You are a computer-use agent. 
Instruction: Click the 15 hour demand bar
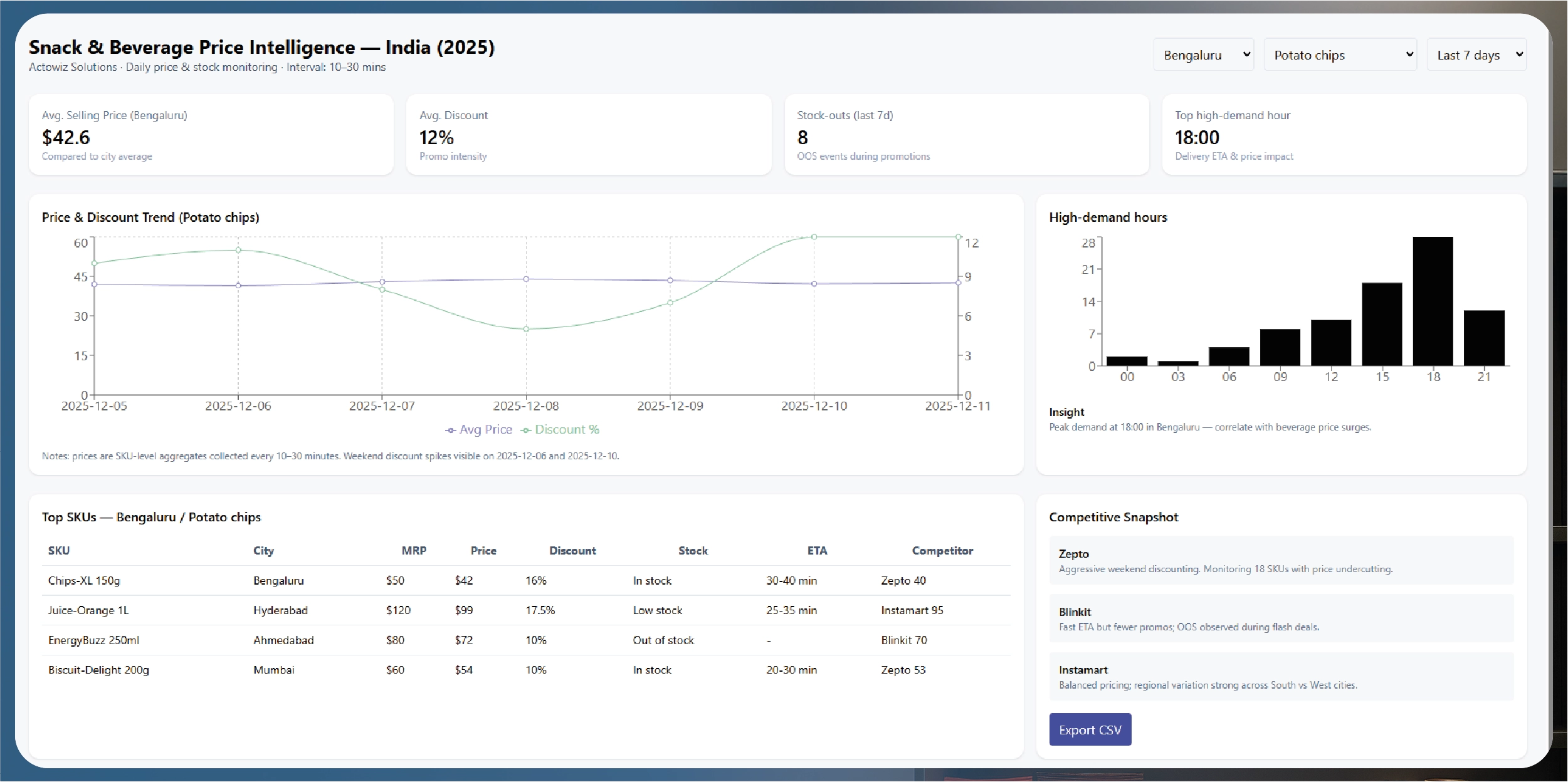coord(1382,324)
